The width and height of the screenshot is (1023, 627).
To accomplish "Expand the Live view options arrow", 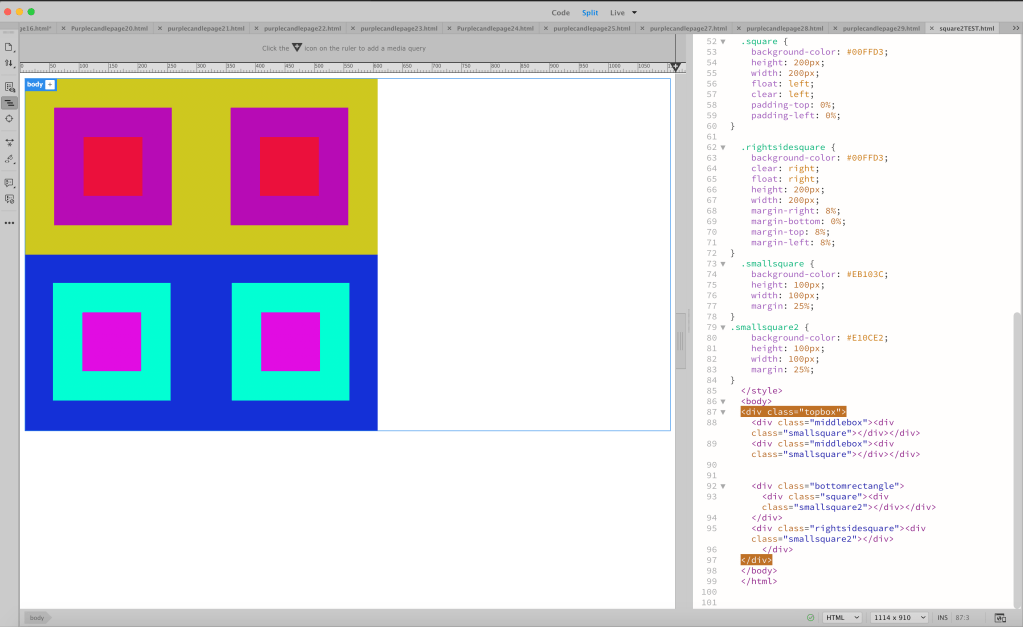I will click(x=634, y=12).
